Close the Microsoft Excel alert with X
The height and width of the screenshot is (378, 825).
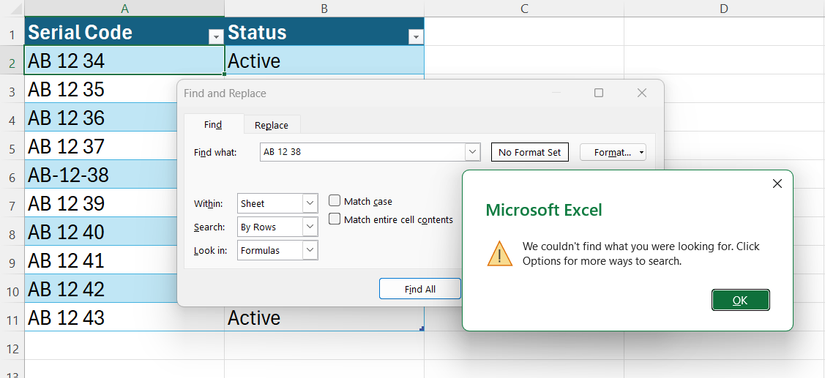coord(777,184)
